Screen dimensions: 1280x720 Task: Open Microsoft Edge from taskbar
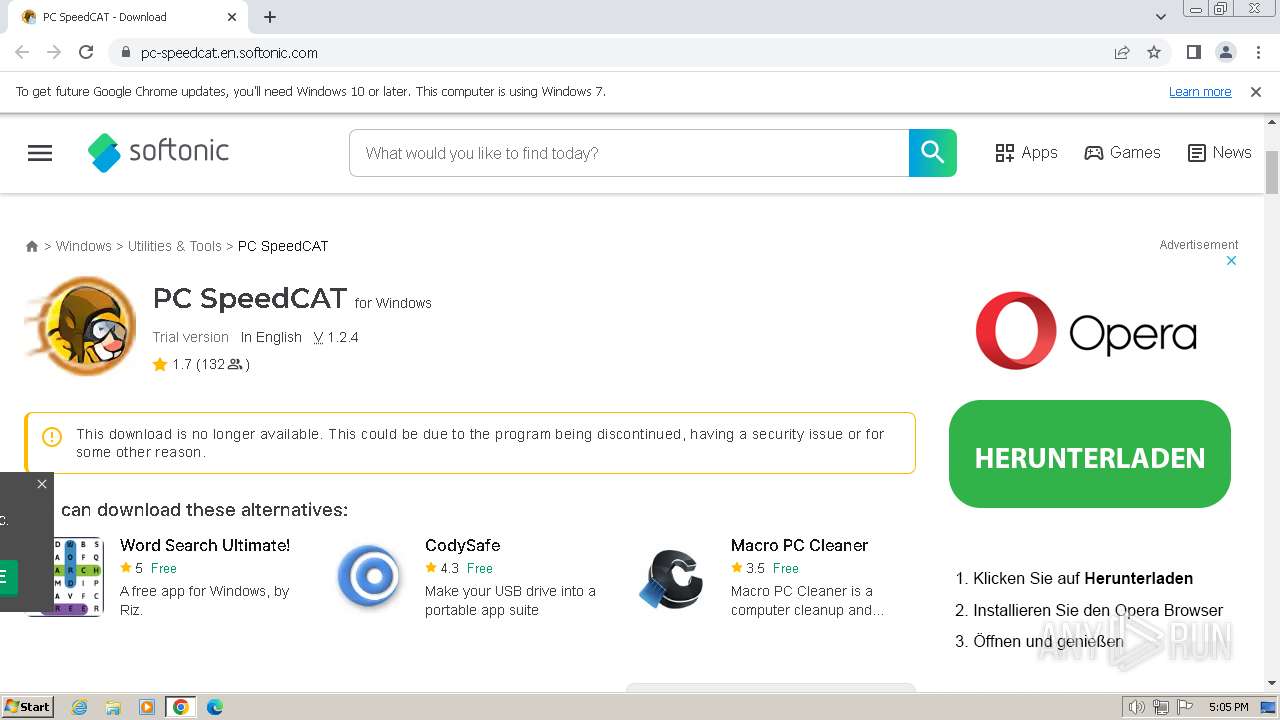click(215, 707)
